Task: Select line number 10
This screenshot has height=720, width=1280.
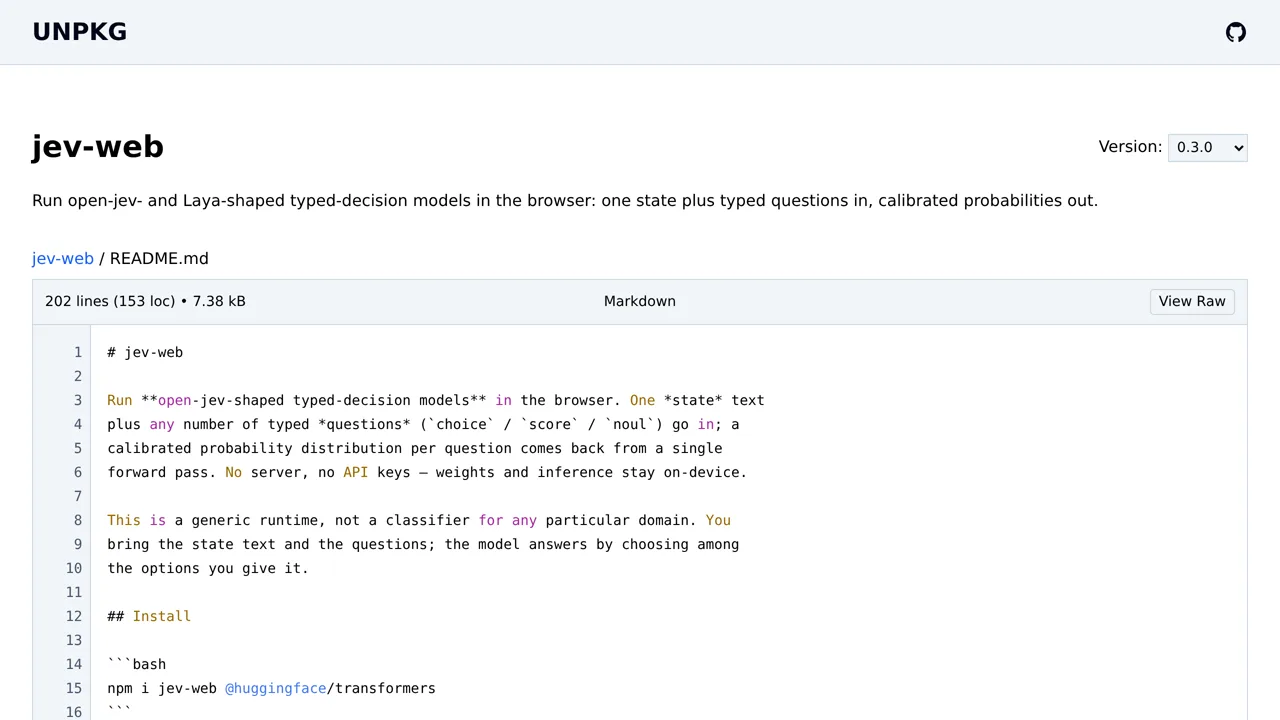Action: click(73, 568)
